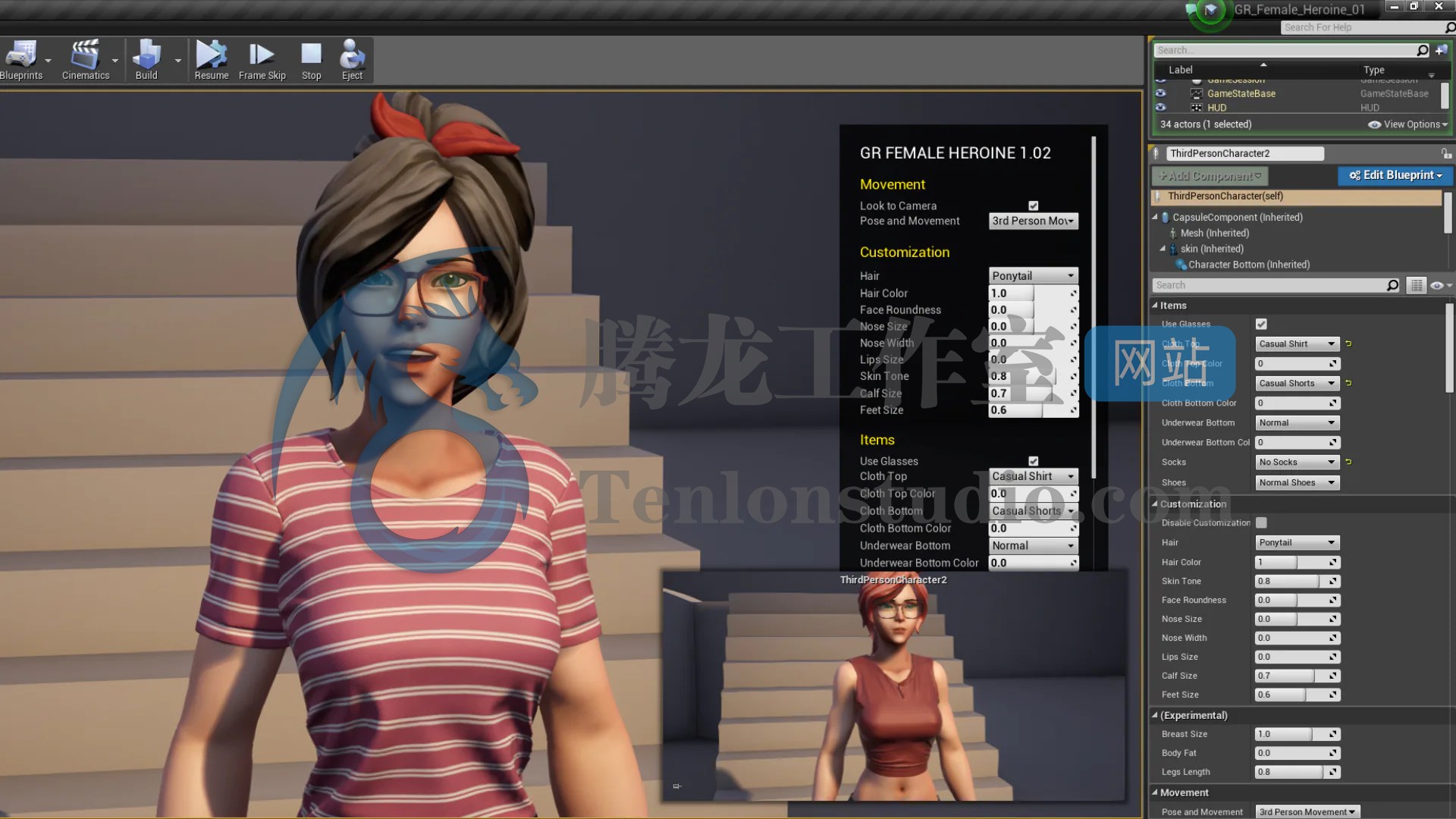
Task: Adjust Hair Color slider in game panel
Action: pos(1033,293)
